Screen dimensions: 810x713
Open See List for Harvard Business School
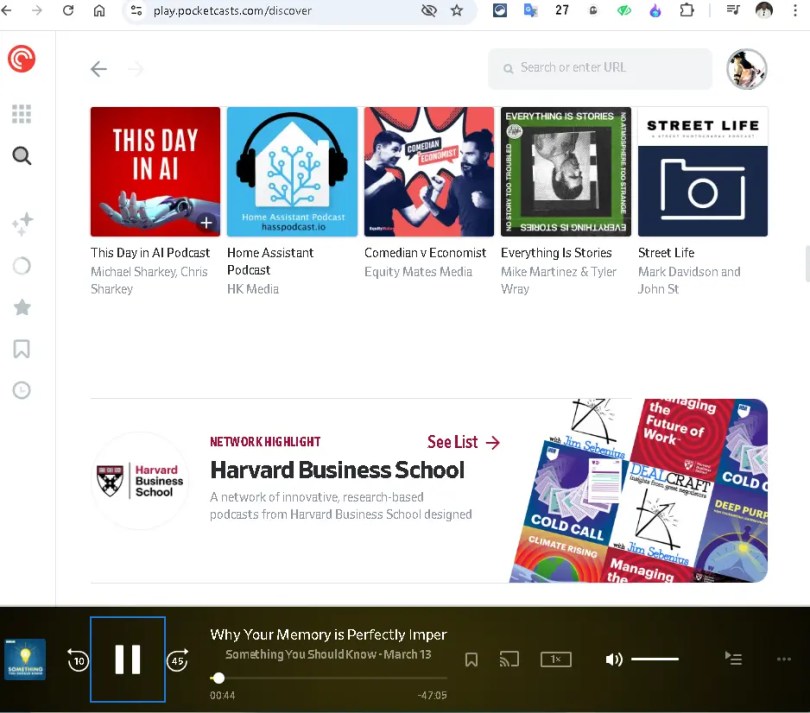pos(463,442)
